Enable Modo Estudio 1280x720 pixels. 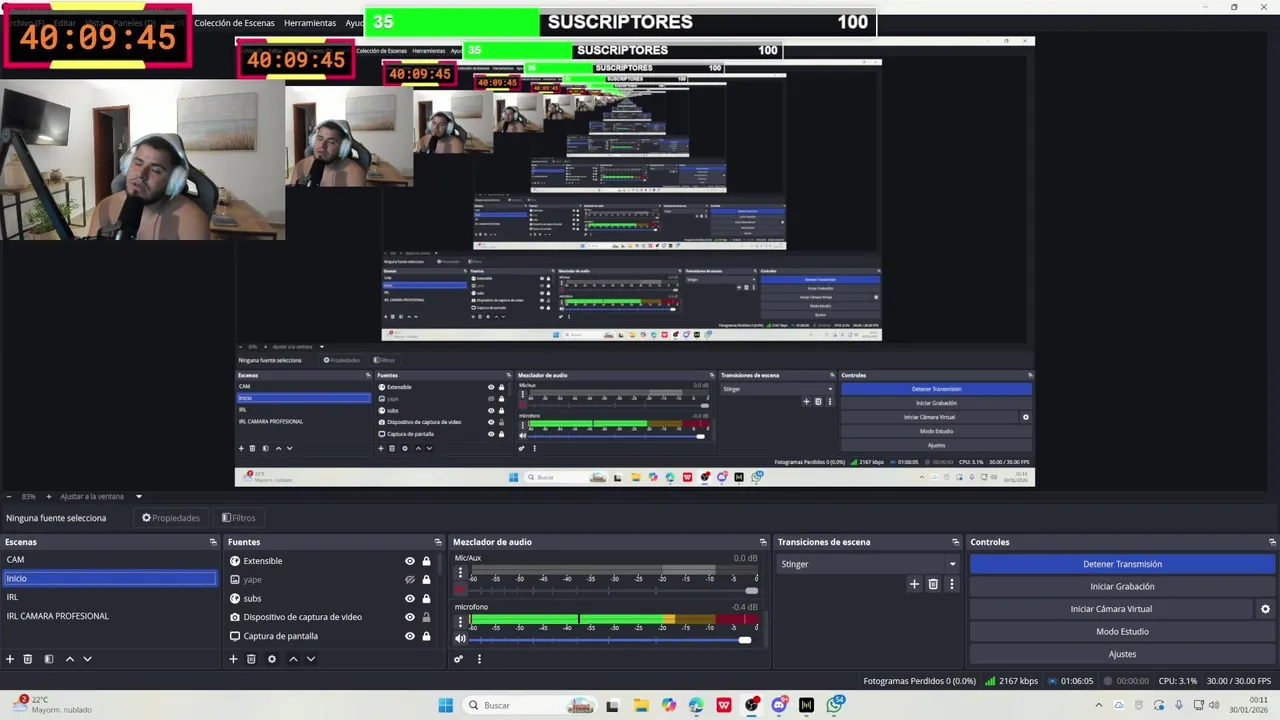(1122, 632)
